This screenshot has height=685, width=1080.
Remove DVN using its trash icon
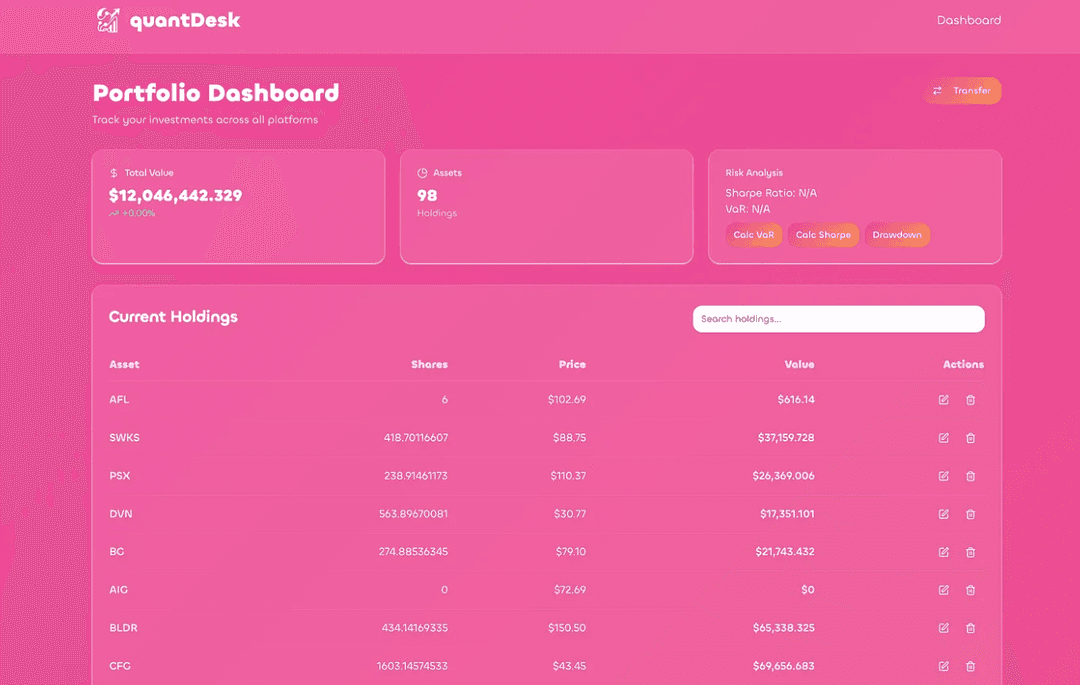click(x=970, y=514)
